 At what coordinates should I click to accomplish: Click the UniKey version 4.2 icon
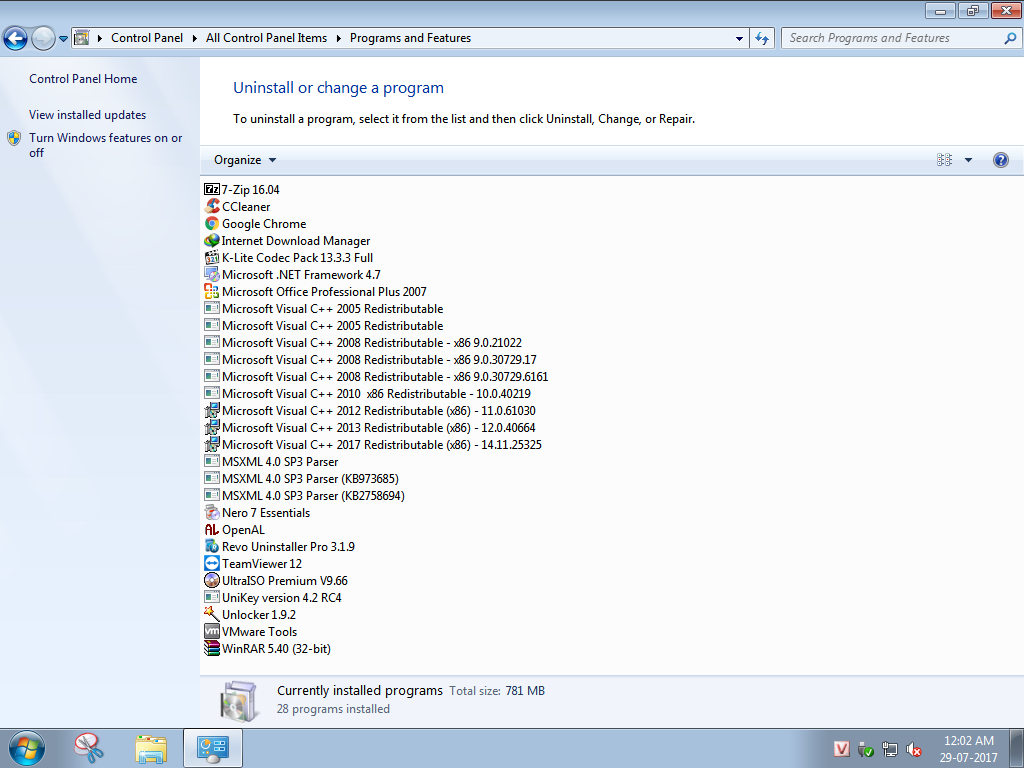212,598
